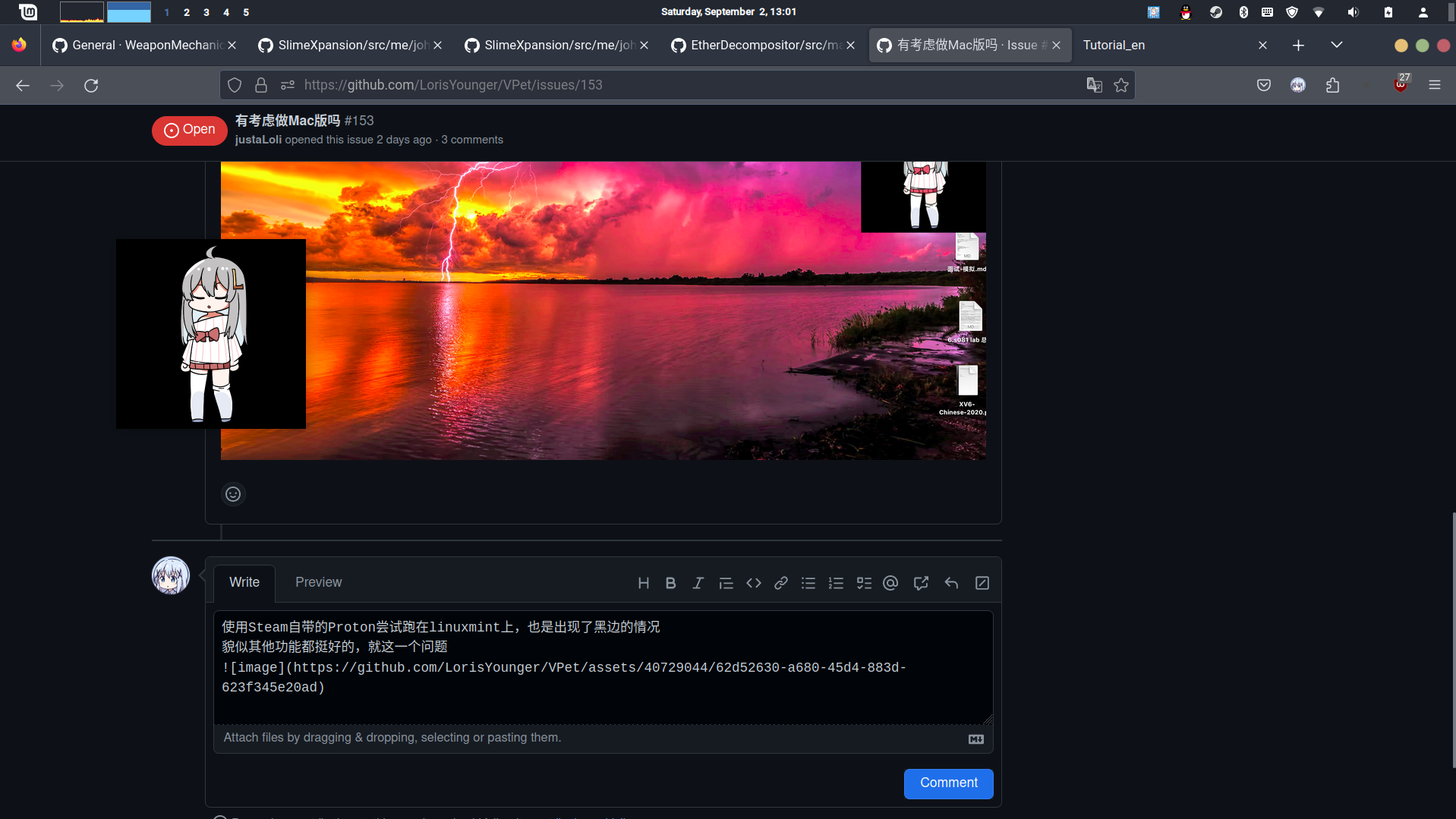
Task: Mention a user with the @ icon
Action: click(x=890, y=583)
